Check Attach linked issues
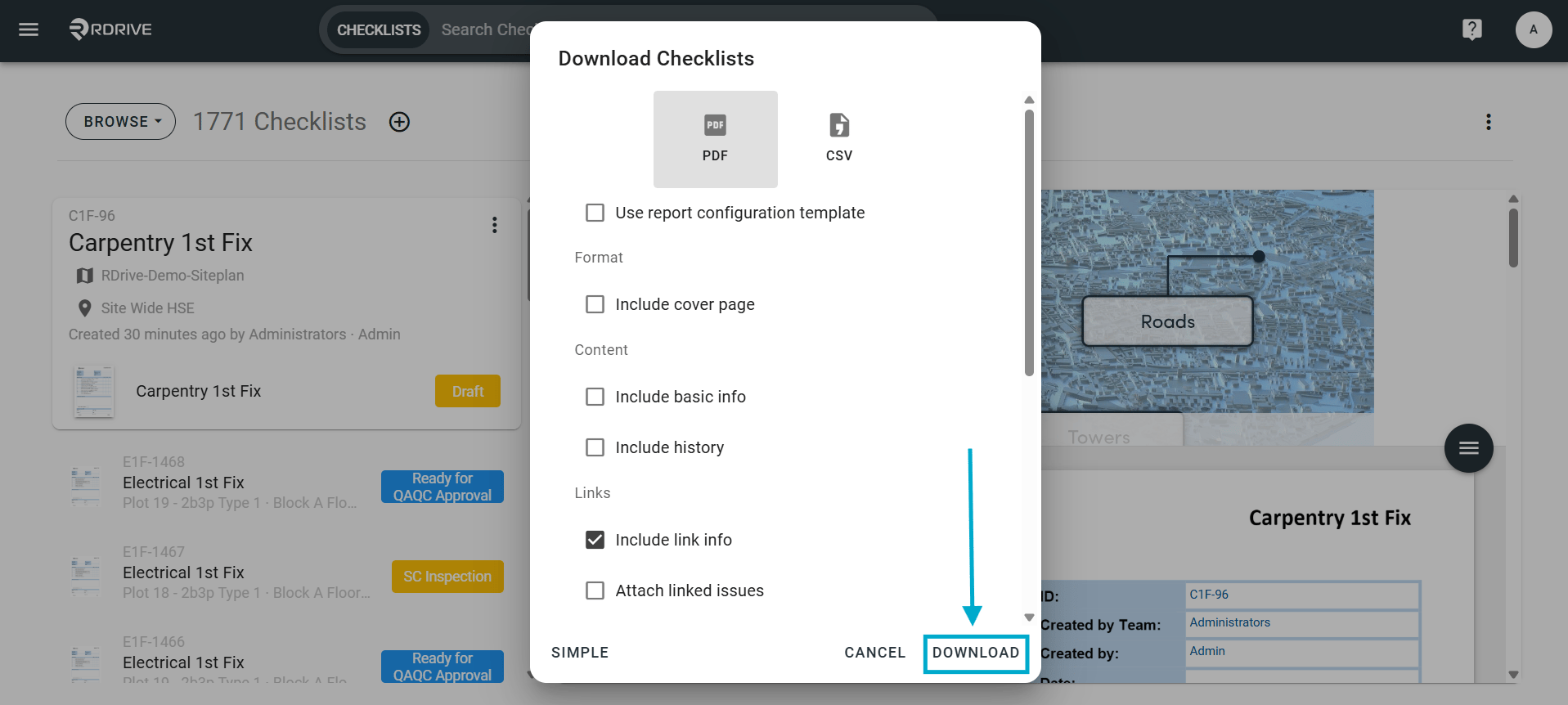Image resolution: width=1568 pixels, height=705 pixels. [x=595, y=590]
